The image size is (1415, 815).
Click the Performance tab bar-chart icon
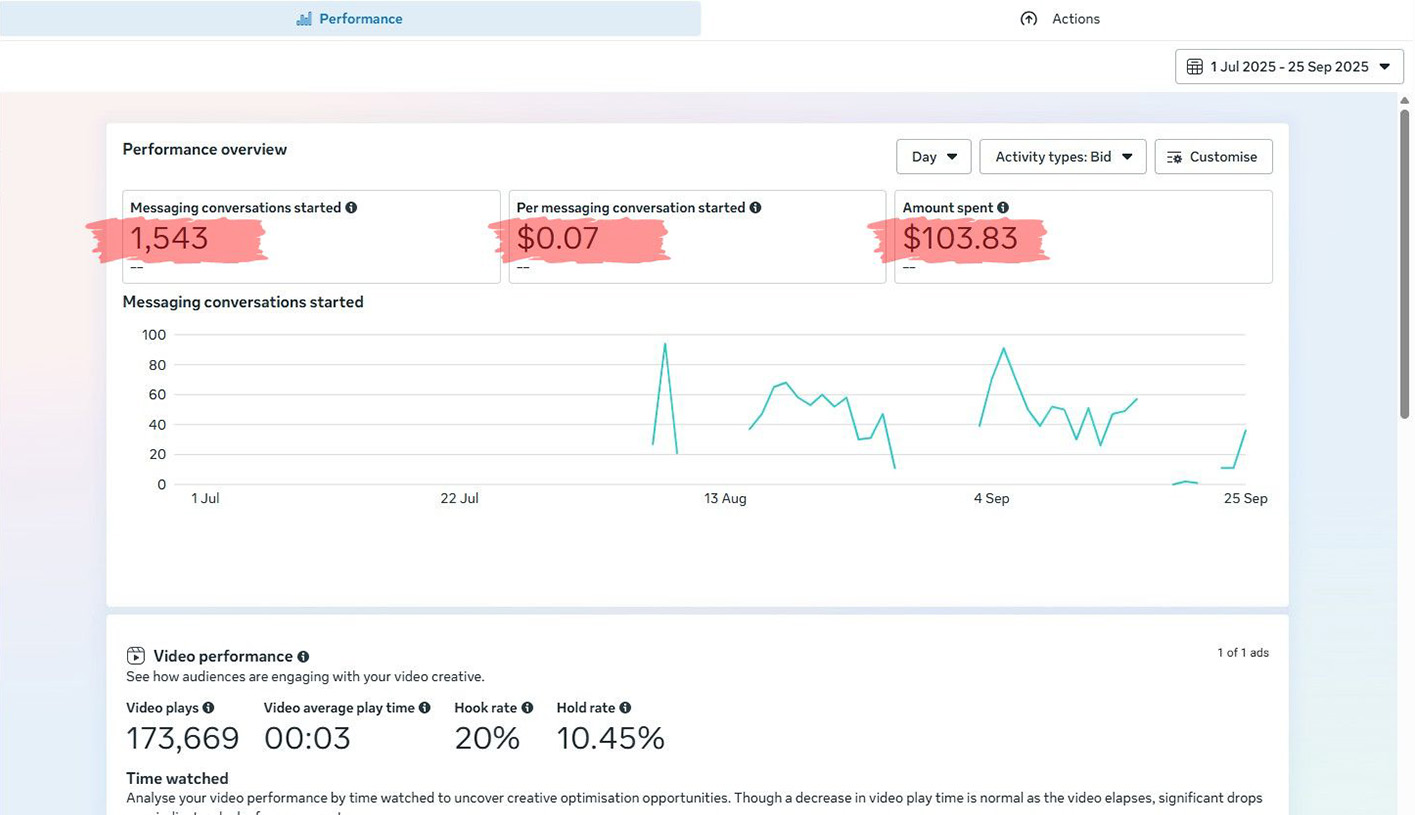pos(304,19)
